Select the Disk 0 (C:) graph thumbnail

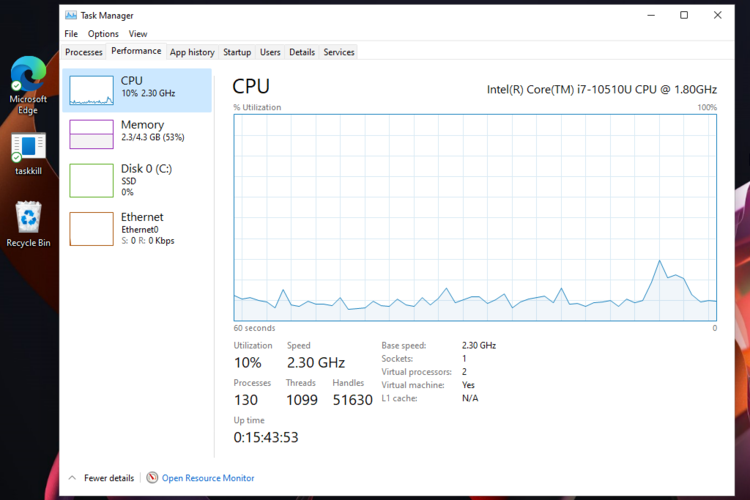(91, 180)
